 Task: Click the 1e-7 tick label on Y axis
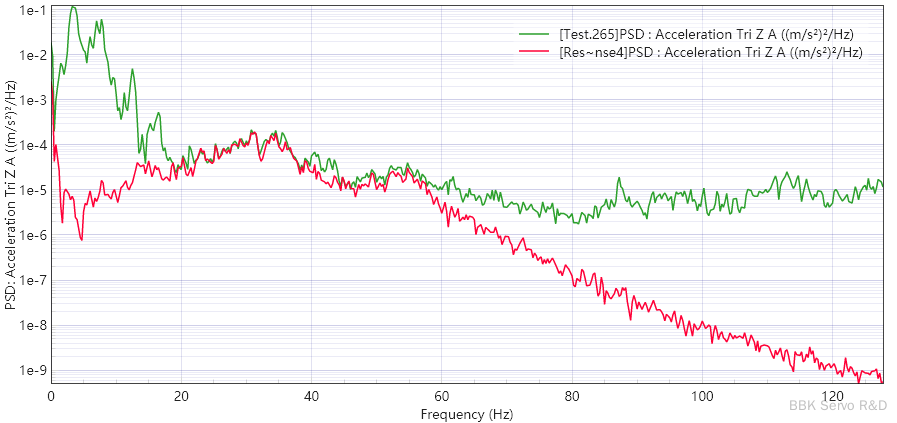pos(33,281)
